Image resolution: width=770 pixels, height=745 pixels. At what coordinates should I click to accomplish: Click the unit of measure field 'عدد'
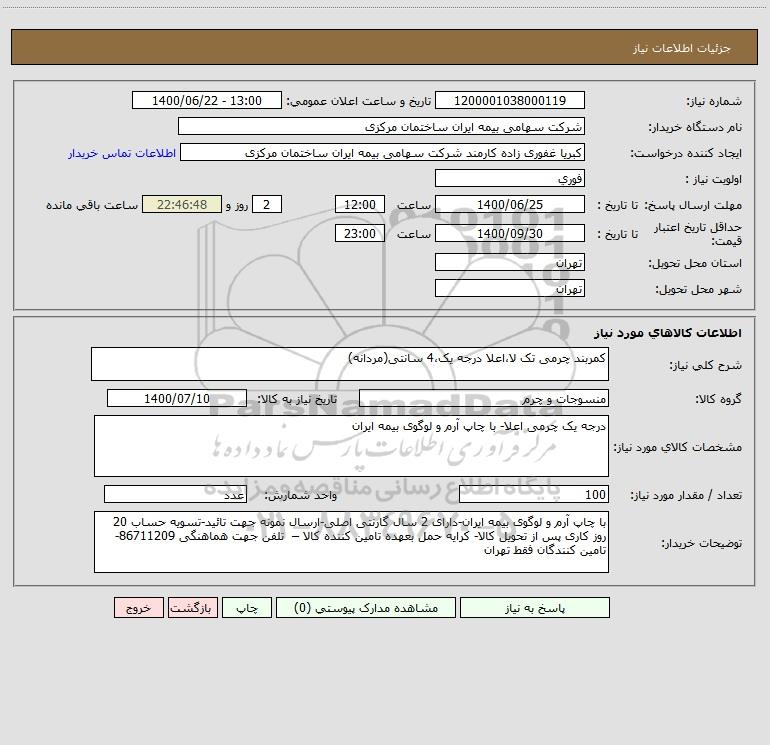click(x=175, y=494)
